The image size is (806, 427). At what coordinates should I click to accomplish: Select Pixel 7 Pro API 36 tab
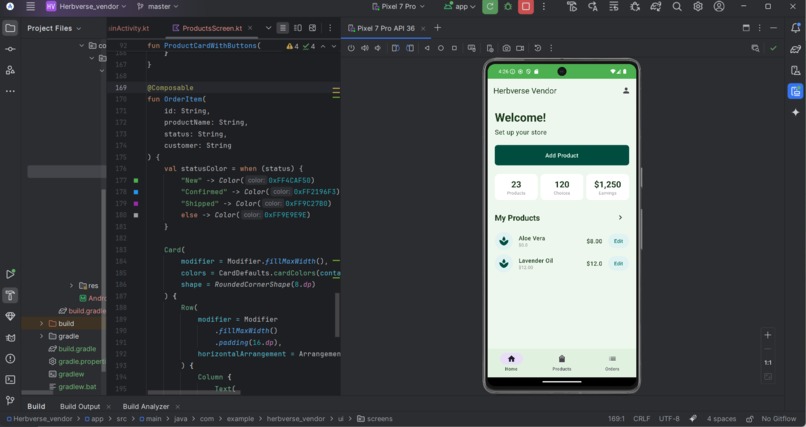coord(387,28)
